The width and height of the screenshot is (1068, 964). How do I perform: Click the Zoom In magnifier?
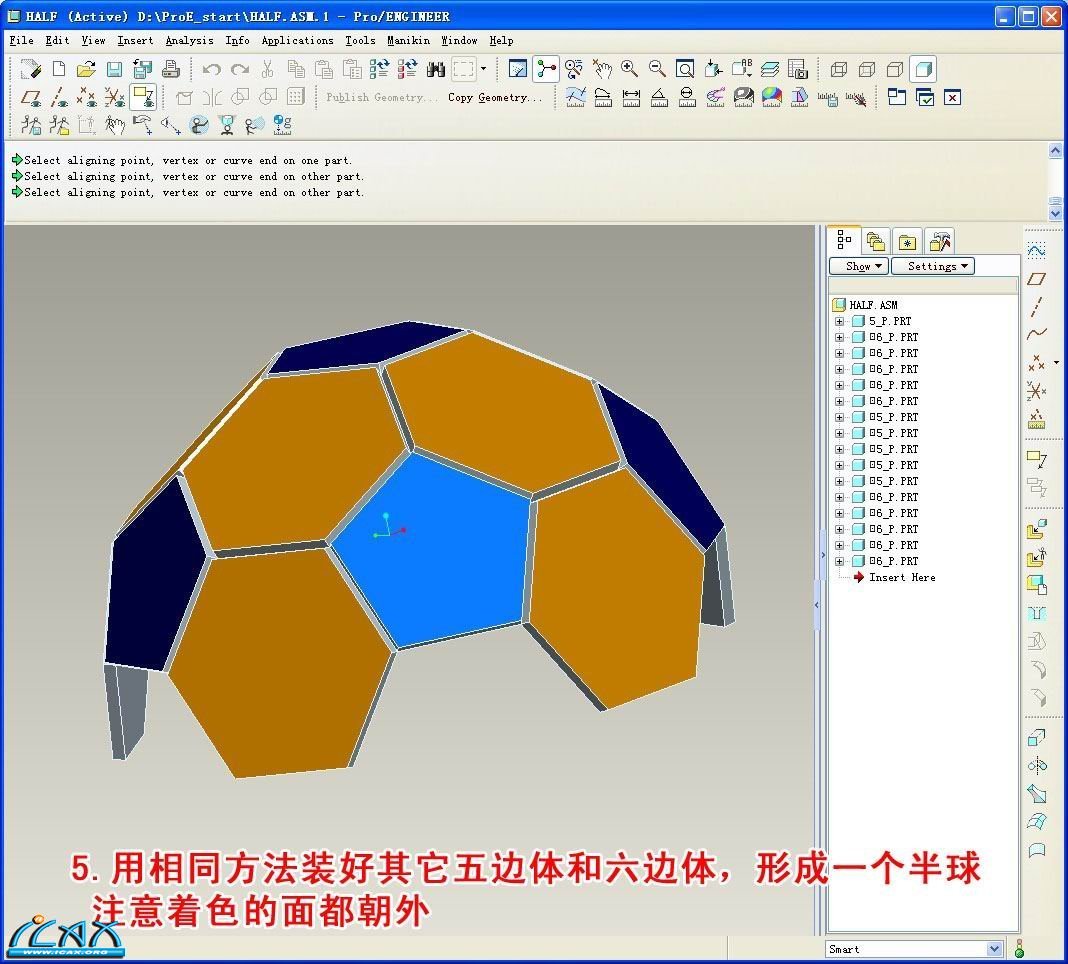(629, 69)
